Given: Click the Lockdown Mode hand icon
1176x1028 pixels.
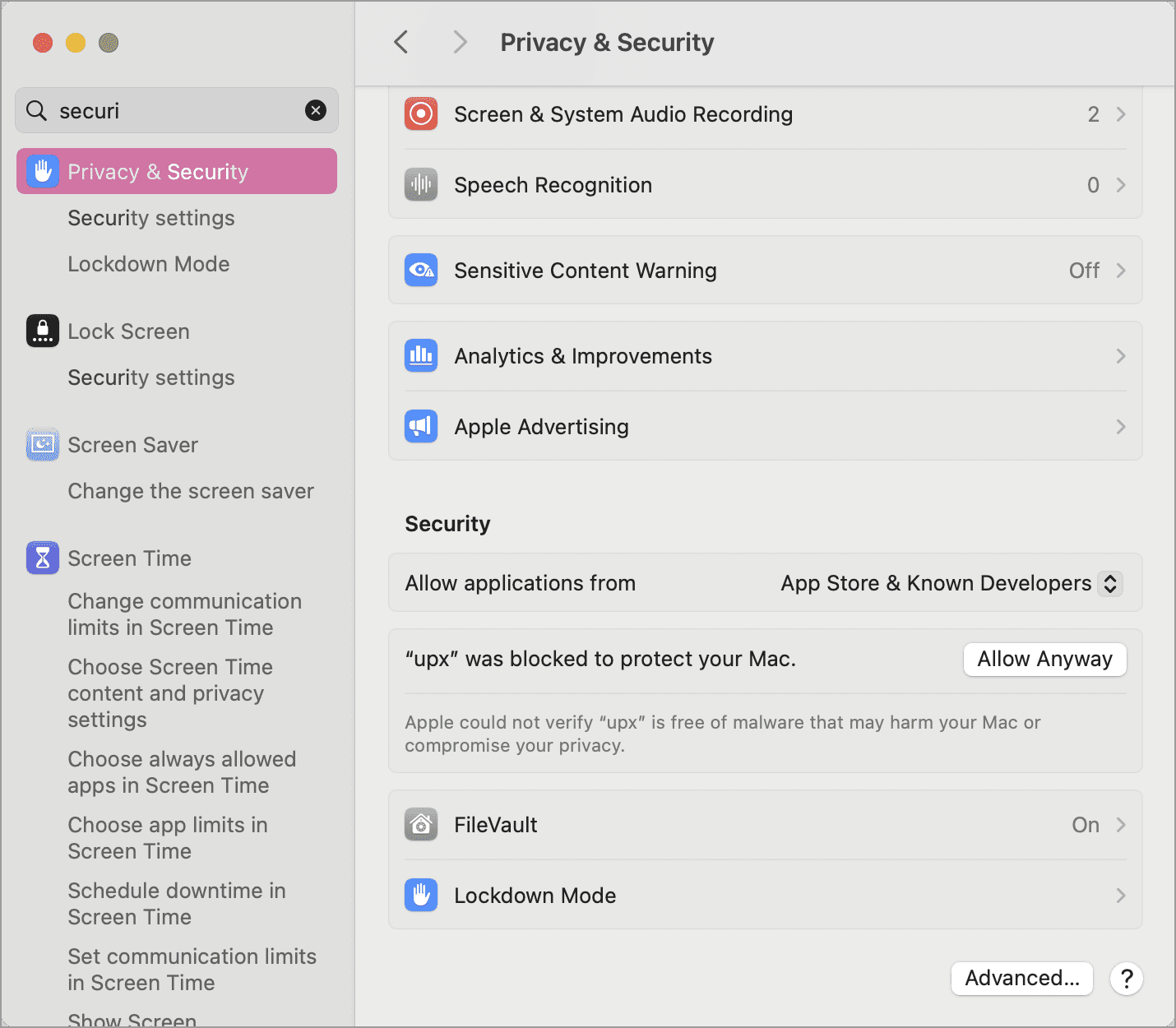Looking at the screenshot, I should [x=420, y=896].
